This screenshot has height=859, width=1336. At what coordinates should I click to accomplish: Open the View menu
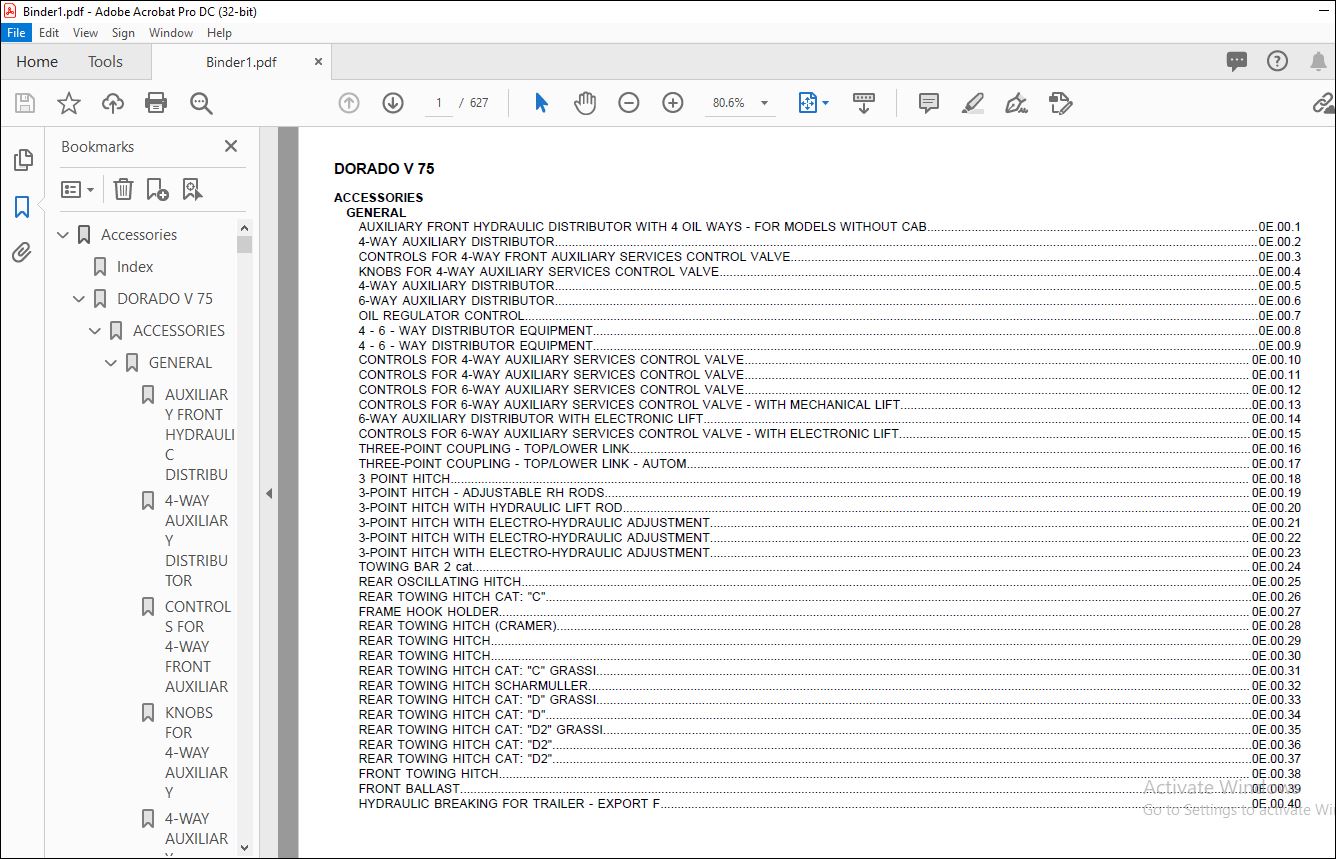coord(86,33)
